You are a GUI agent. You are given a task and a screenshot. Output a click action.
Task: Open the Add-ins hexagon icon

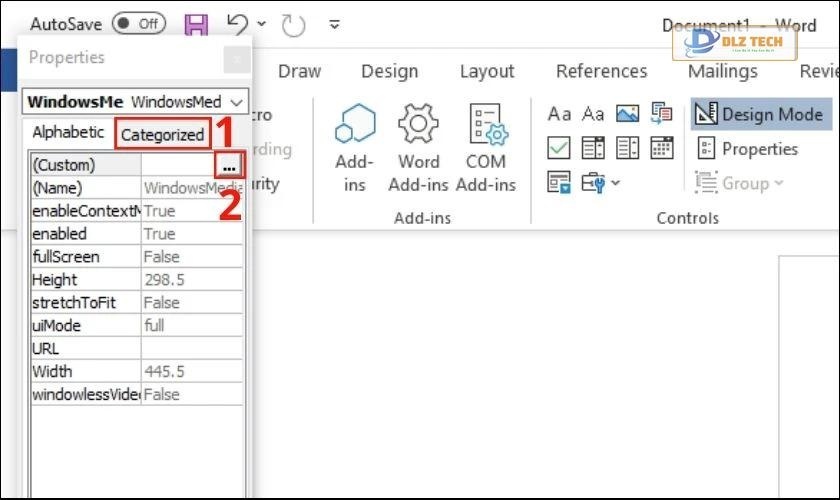(x=354, y=124)
